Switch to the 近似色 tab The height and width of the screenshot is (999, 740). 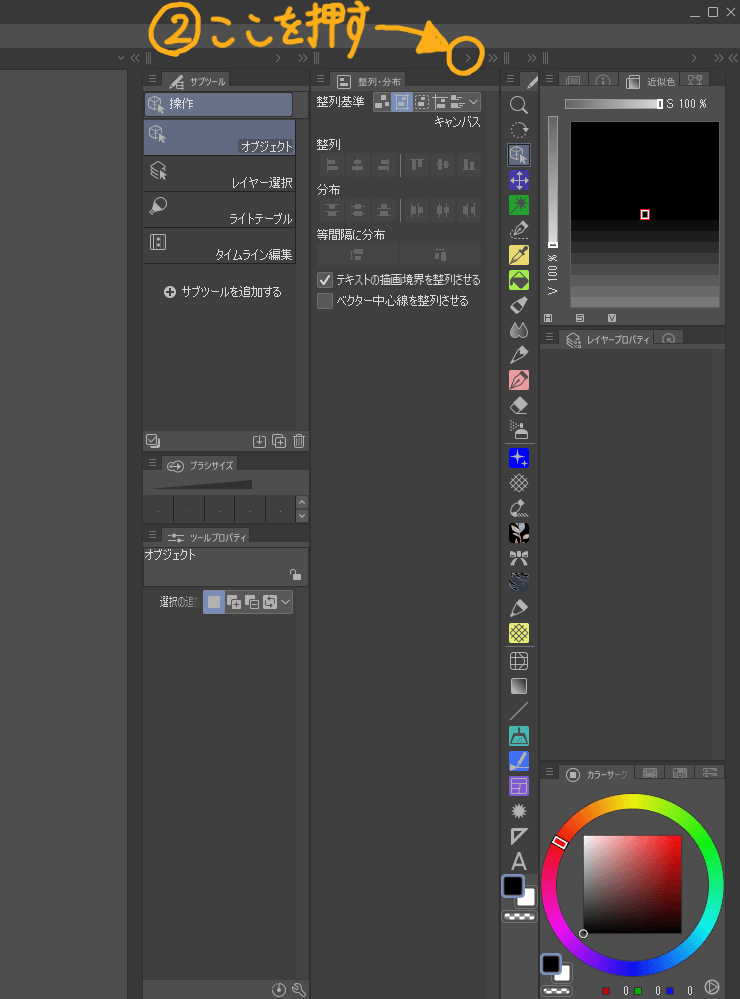point(650,81)
